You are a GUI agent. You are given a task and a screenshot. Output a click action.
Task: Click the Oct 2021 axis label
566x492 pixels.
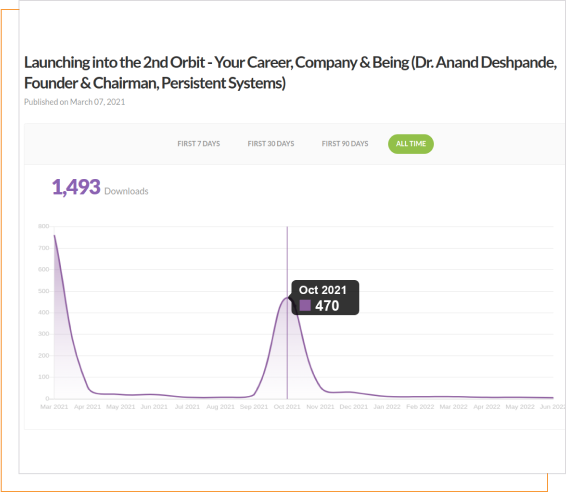point(287,406)
